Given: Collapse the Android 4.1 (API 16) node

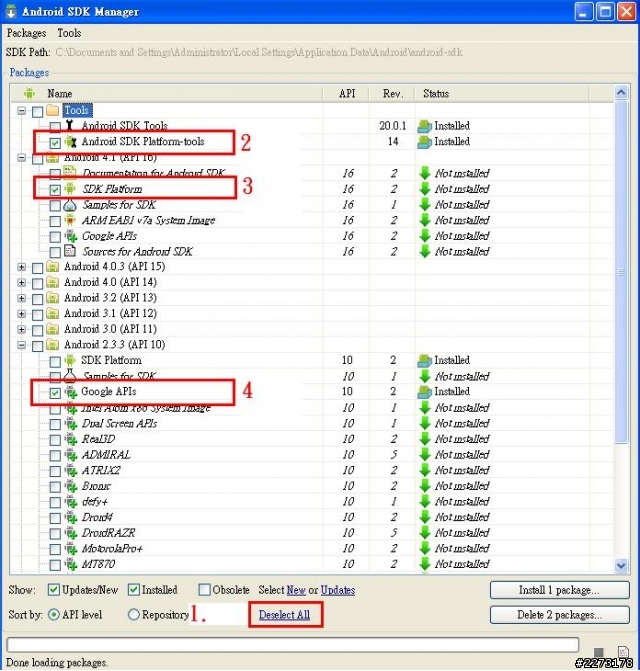Looking at the screenshot, I should (21, 157).
